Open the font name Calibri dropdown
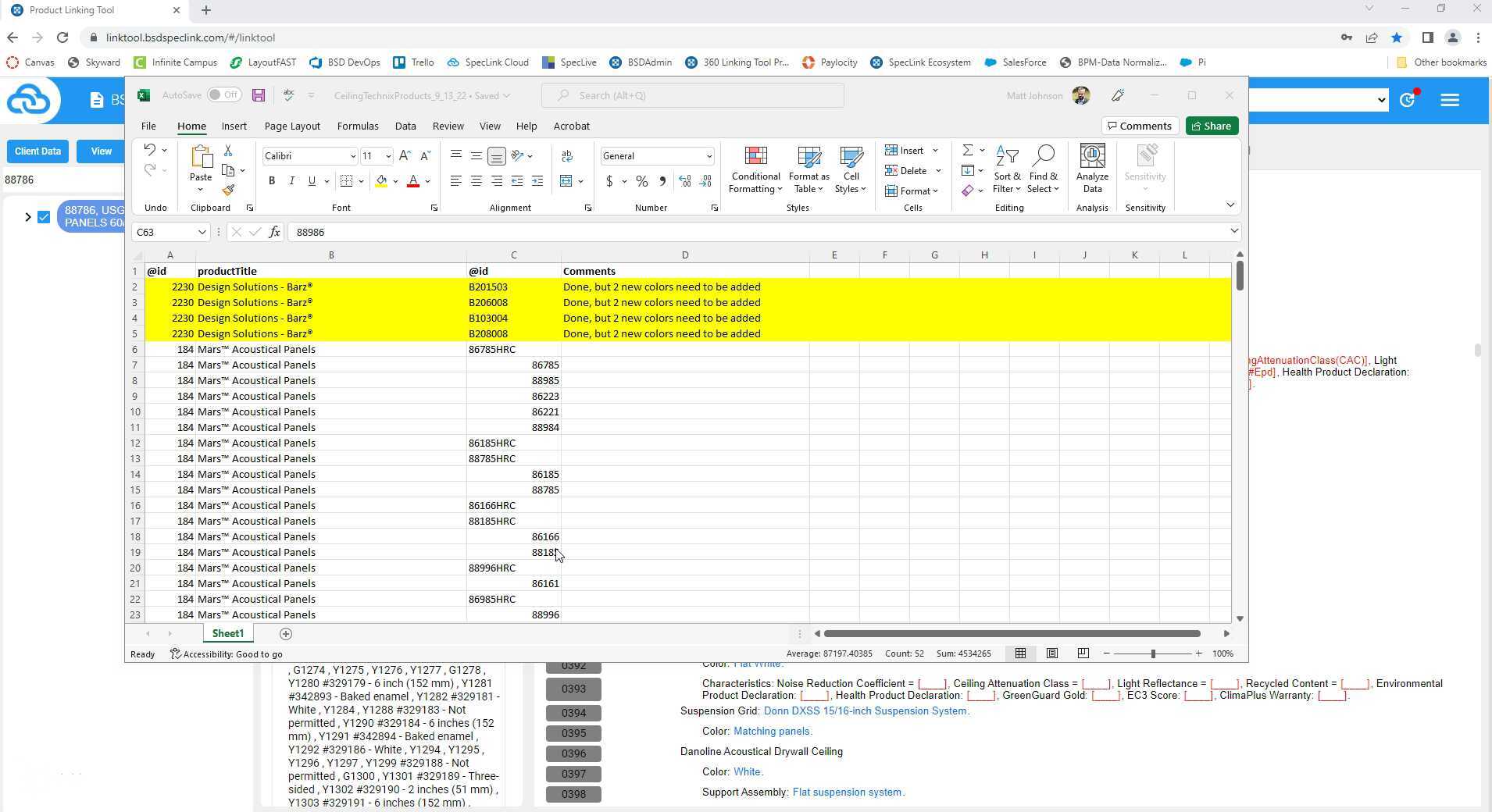Viewport: 1492px width, 812px height. click(352, 156)
